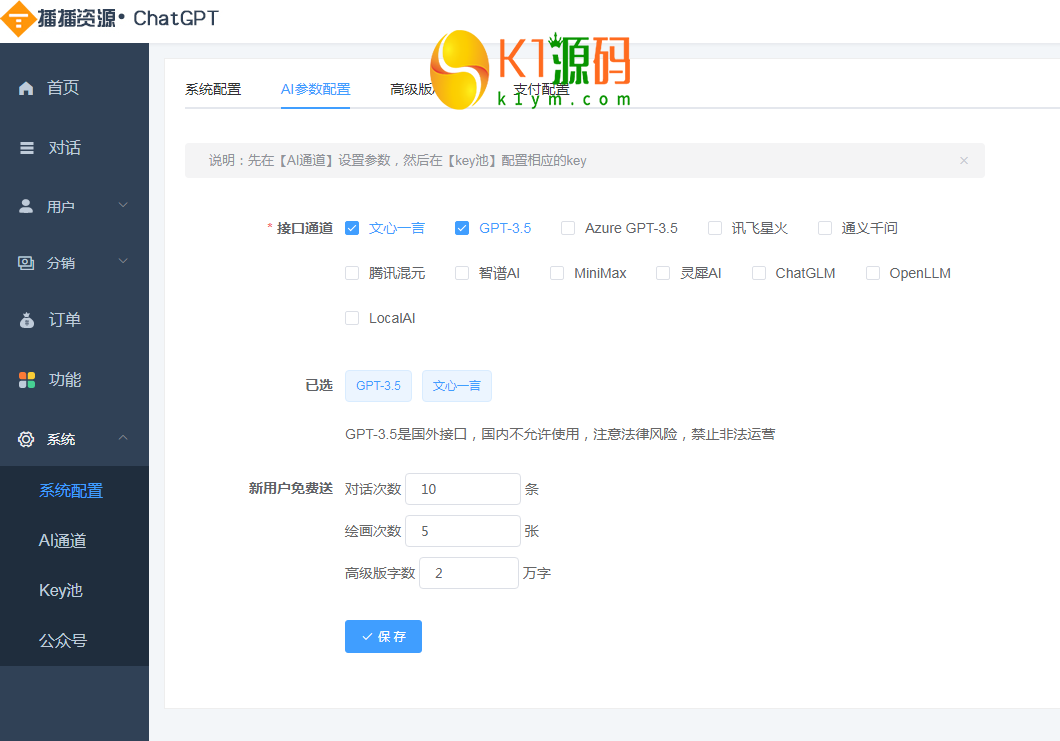
Task: Click the 系统 gear icon
Action: tap(27, 439)
